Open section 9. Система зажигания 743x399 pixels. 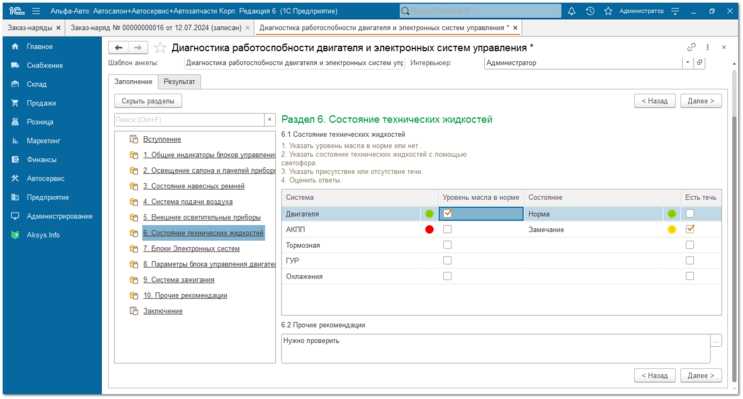tap(179, 280)
